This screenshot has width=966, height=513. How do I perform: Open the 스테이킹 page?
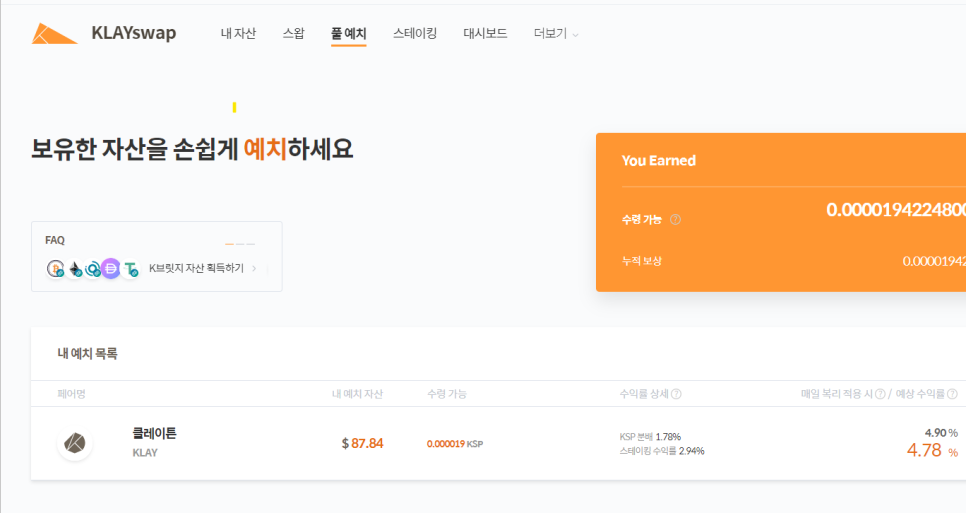click(x=415, y=33)
